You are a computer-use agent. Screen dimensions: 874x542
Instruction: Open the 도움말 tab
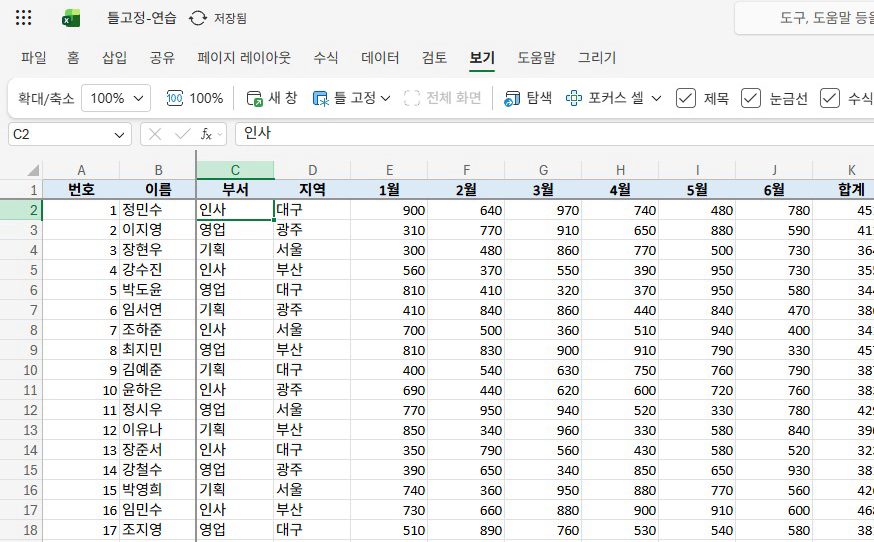(536, 57)
